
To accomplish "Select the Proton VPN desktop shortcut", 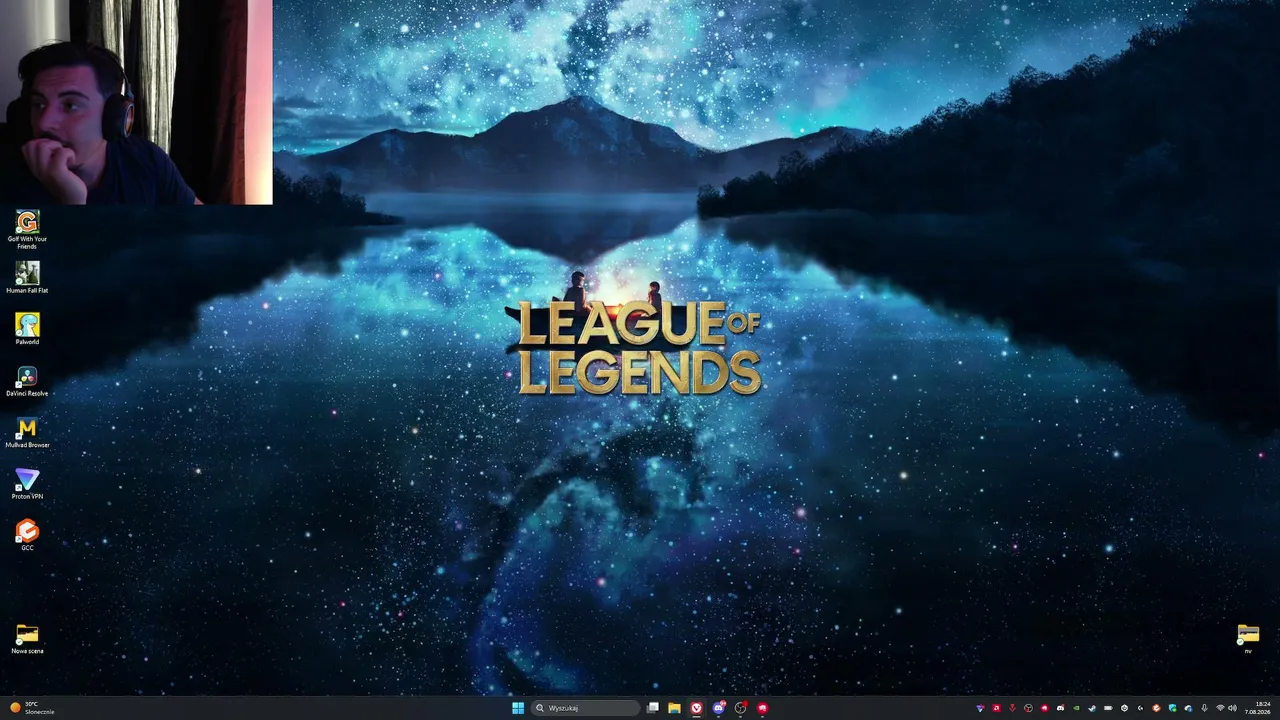I will tap(27, 484).
